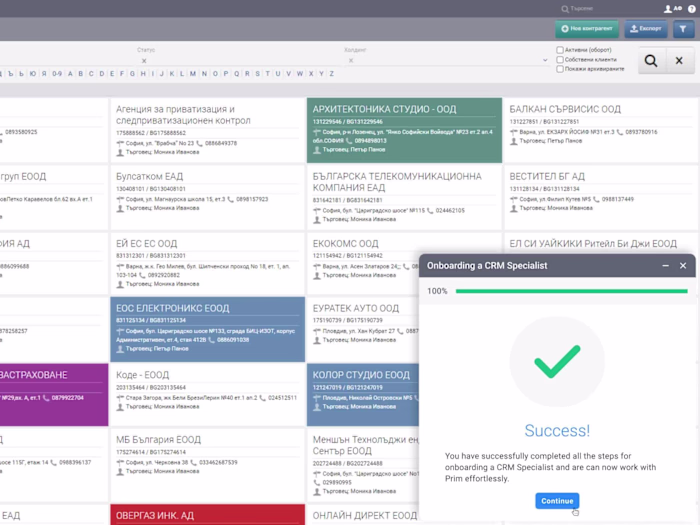Click the Success! heading text
The width and height of the screenshot is (700, 525).
tap(557, 431)
